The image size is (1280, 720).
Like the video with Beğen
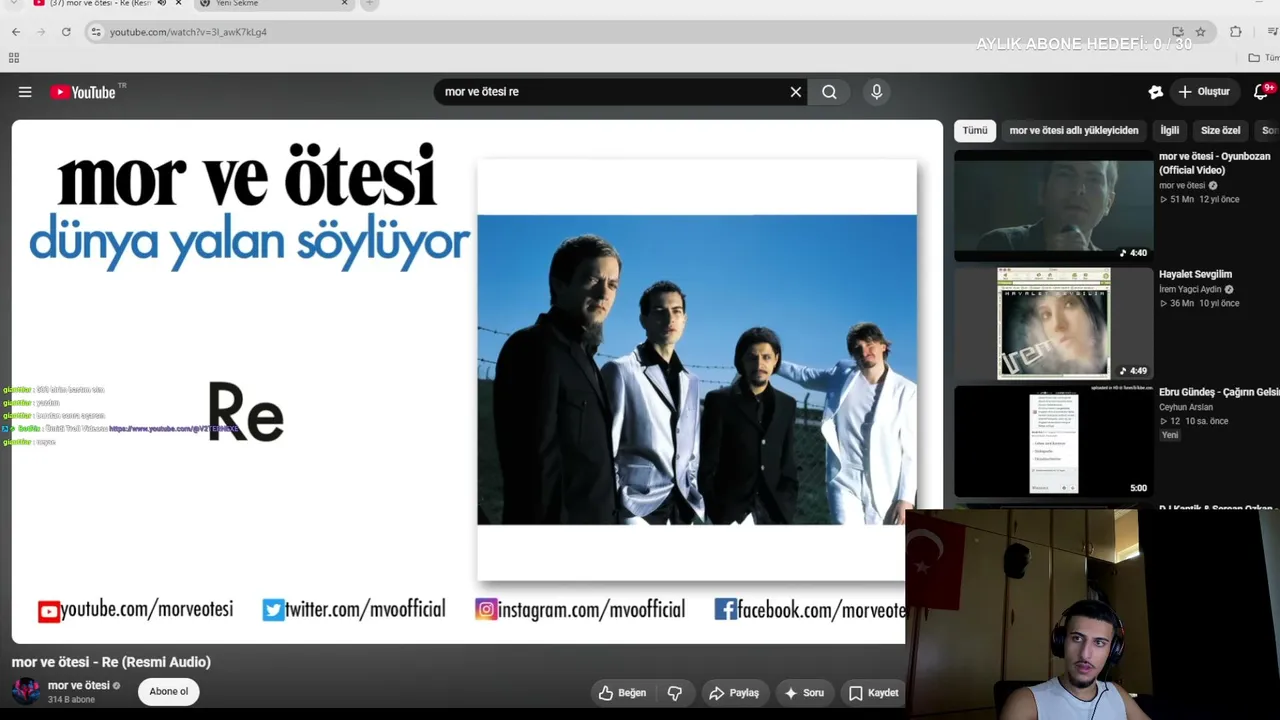623,693
